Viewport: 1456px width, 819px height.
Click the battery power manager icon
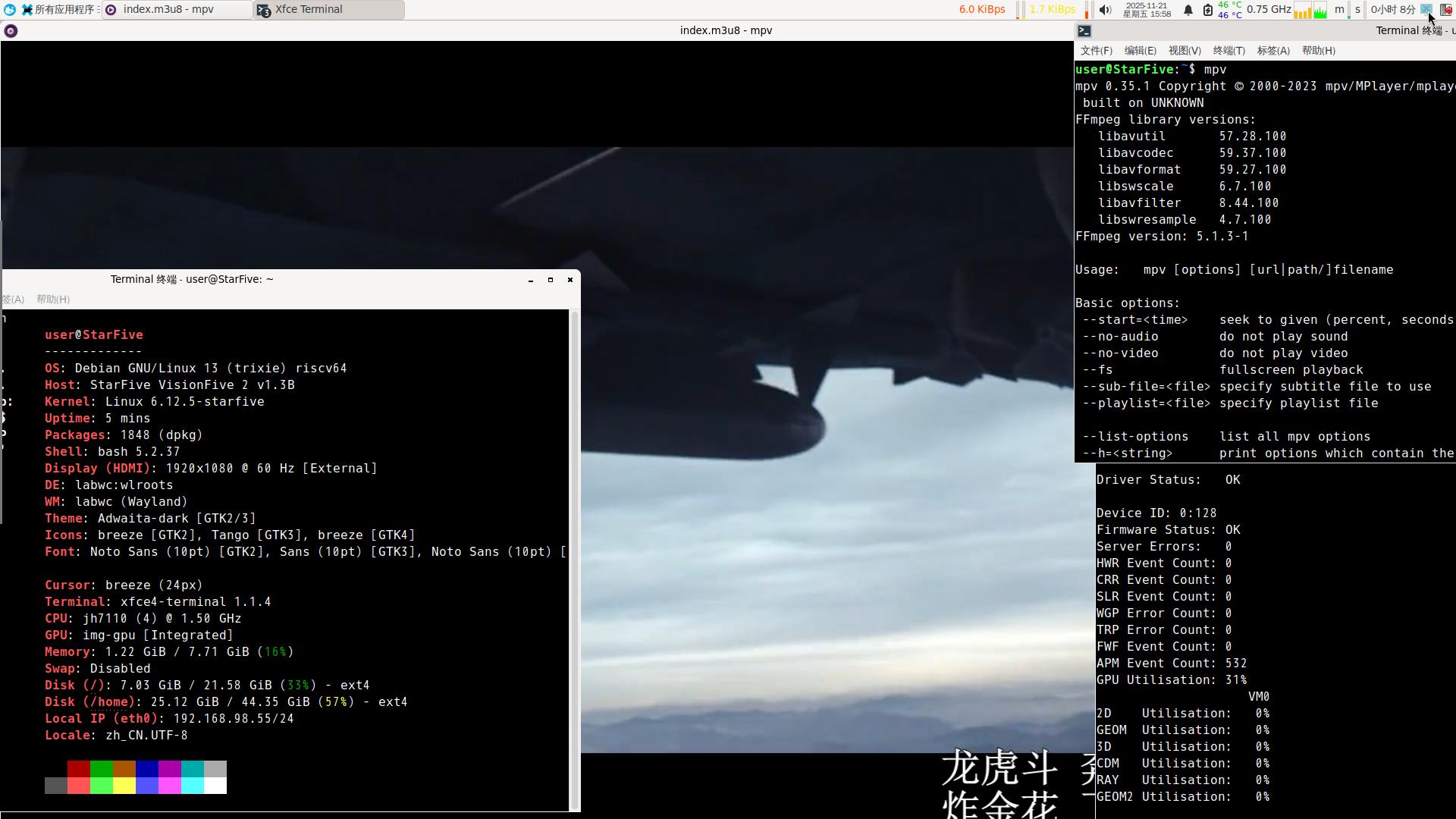(x=1208, y=10)
